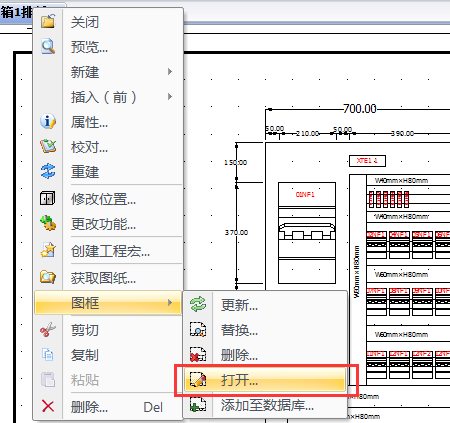
Task: Click the folder icon beside 关闭
Action: click(x=48, y=21)
